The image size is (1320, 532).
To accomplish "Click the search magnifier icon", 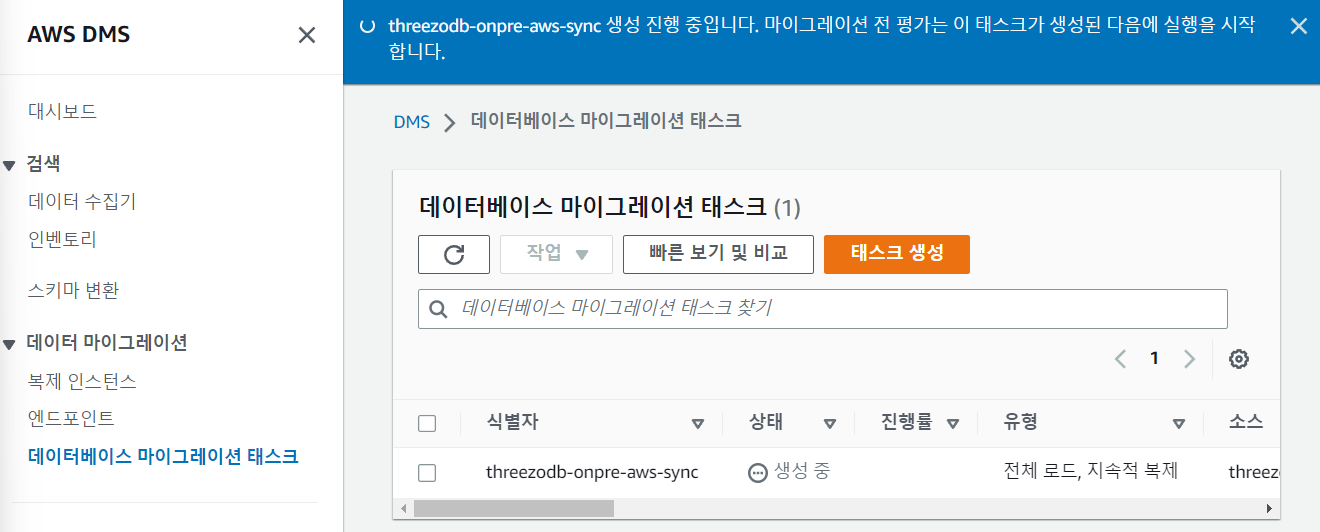I will tap(437, 310).
